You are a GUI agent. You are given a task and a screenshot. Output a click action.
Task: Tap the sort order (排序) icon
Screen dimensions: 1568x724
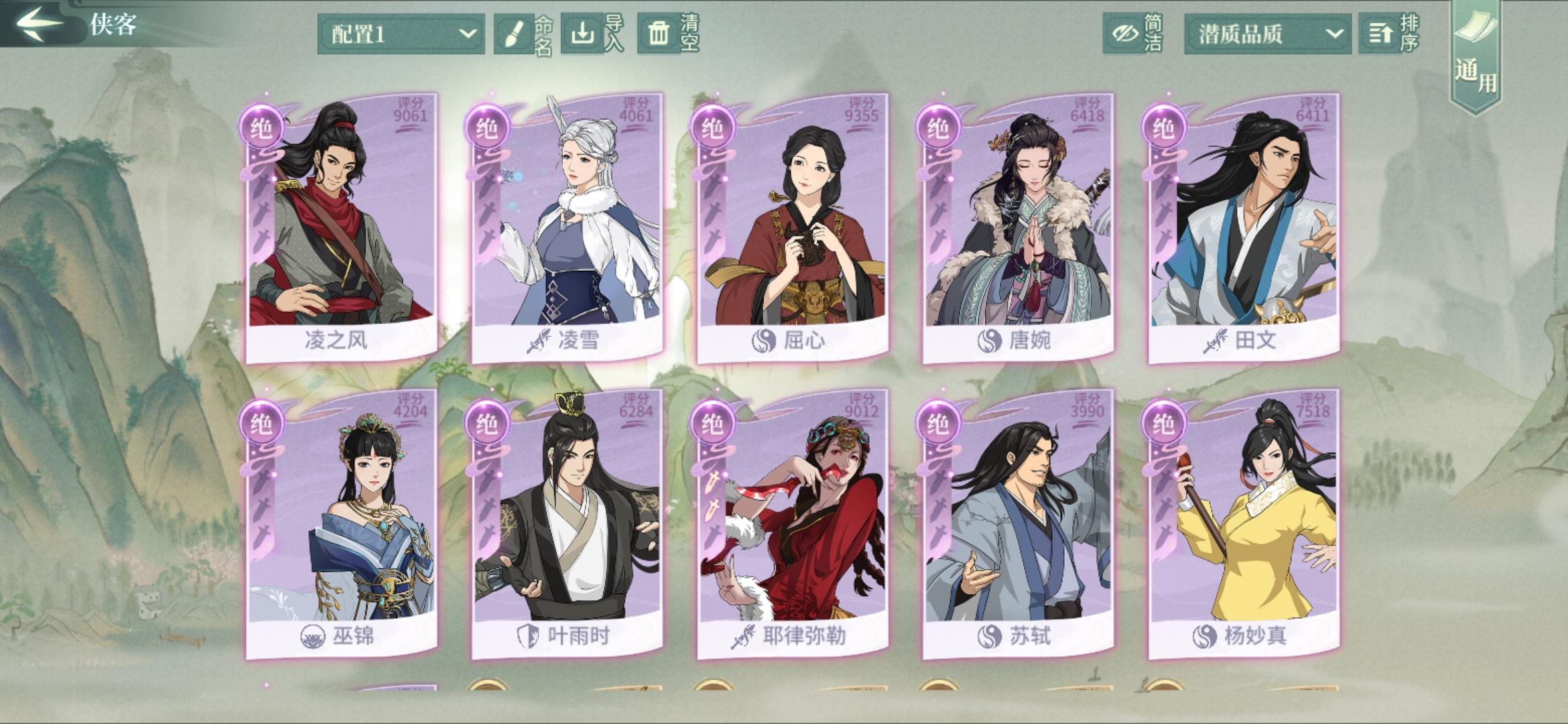1380,34
